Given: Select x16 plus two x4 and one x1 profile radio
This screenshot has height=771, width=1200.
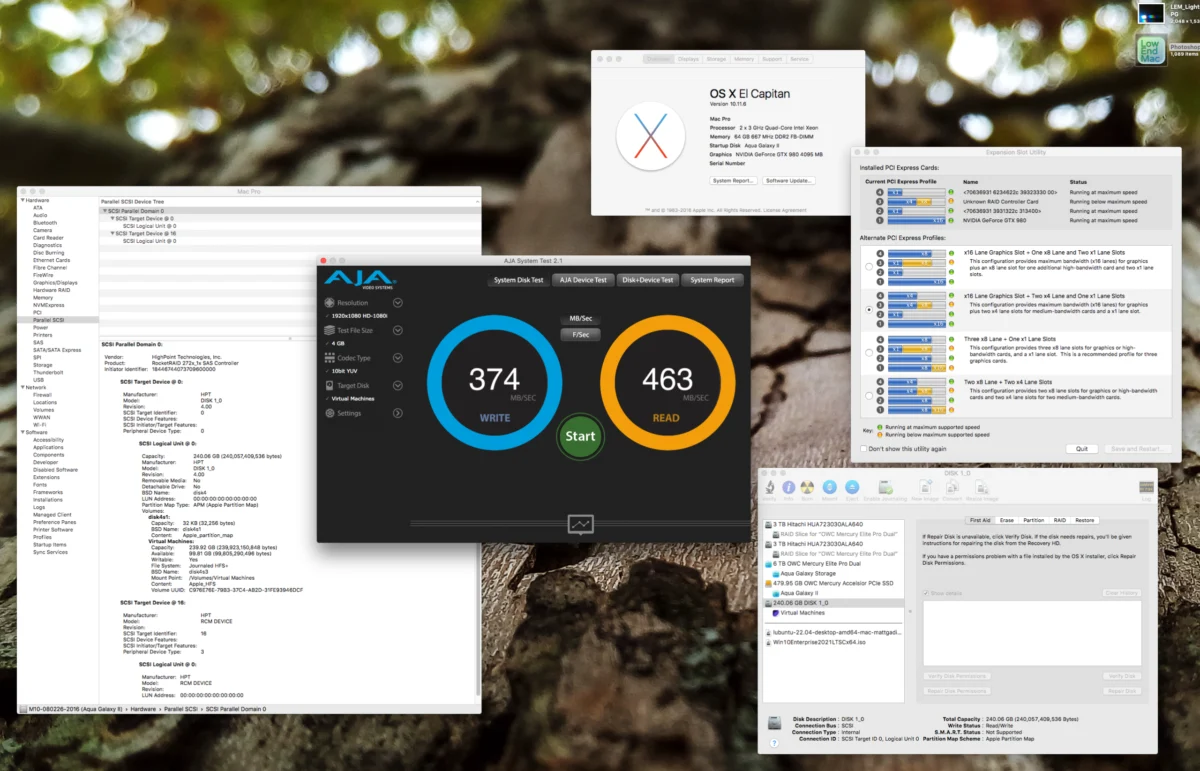Looking at the screenshot, I should (x=868, y=310).
